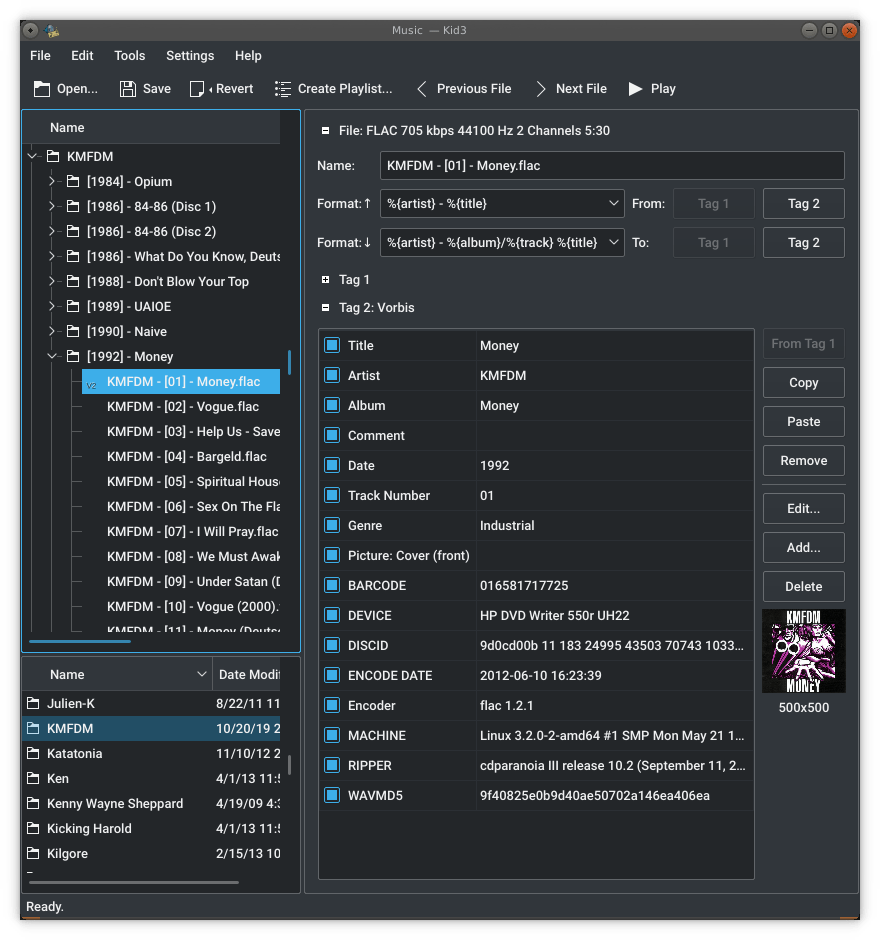
Task: Click the file tree horizontal scrollbar
Action: coord(80,641)
